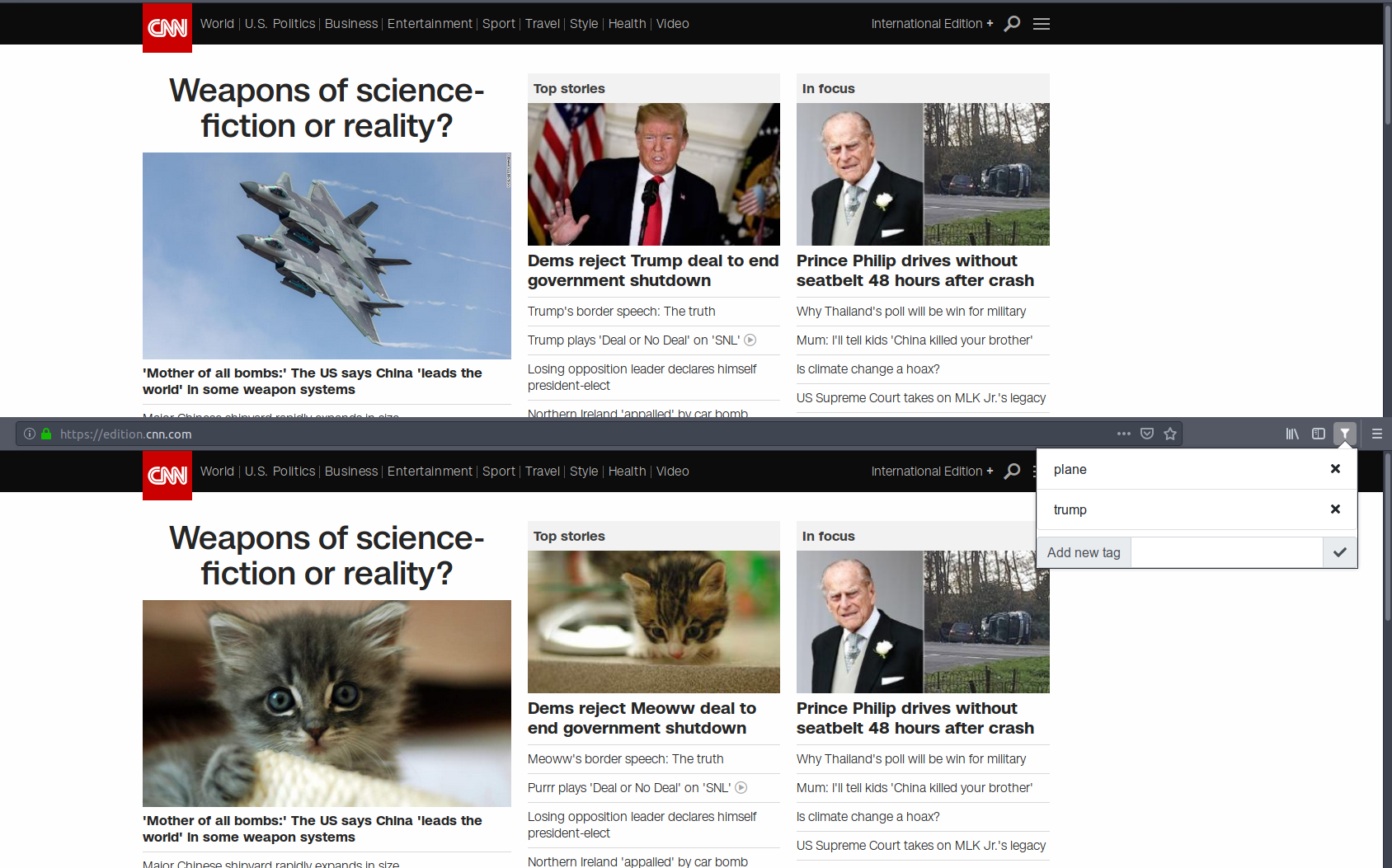Expand International Edition + in the topmost header
The width and height of the screenshot is (1392, 868).
(932, 24)
